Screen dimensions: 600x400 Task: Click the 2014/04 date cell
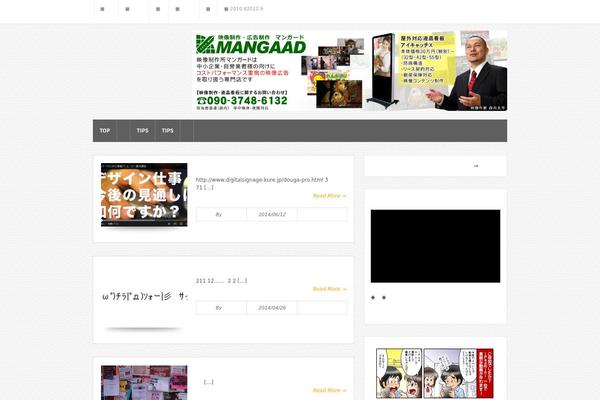click(272, 308)
